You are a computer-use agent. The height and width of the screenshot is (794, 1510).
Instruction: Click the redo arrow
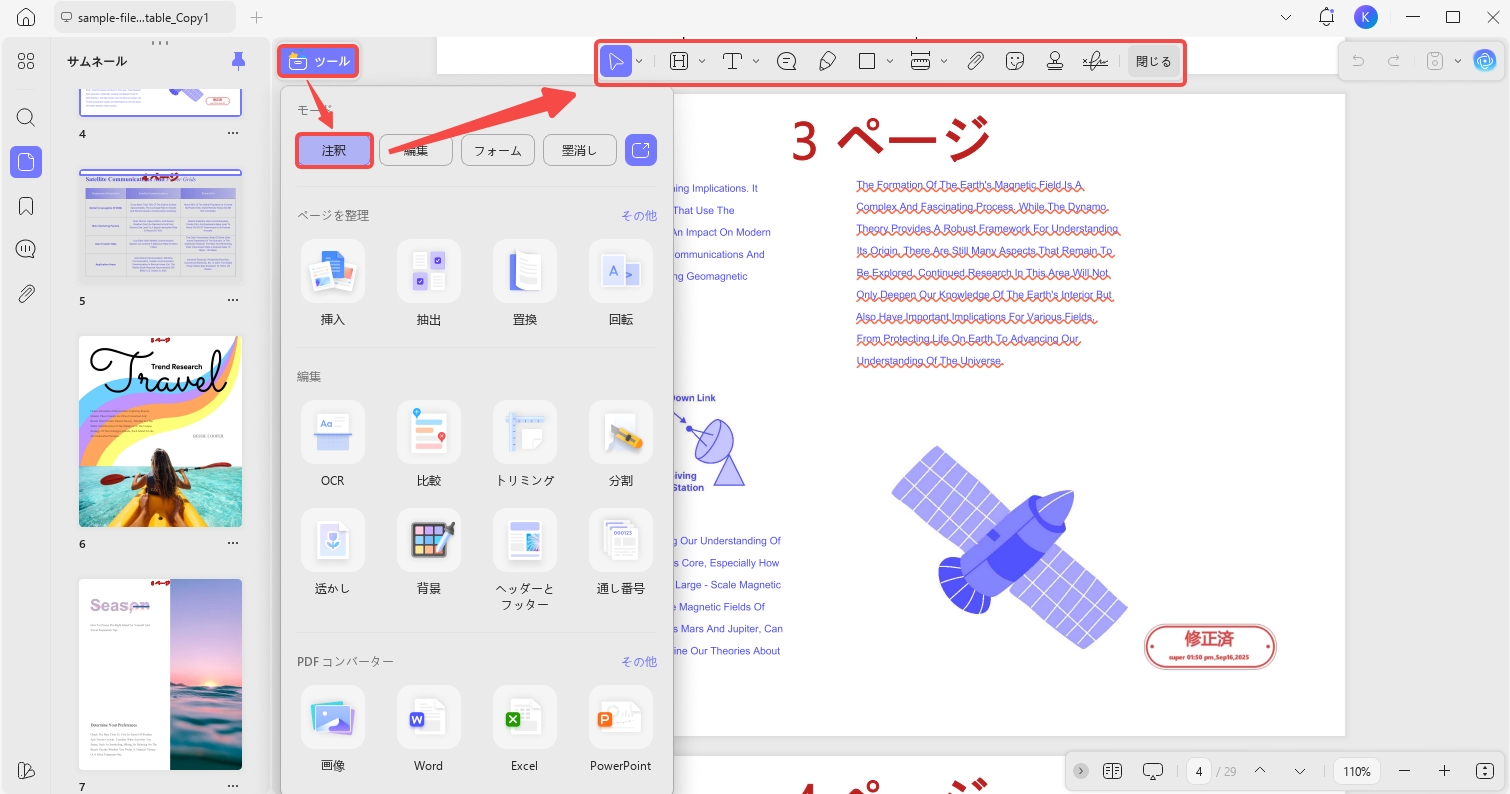(1393, 61)
